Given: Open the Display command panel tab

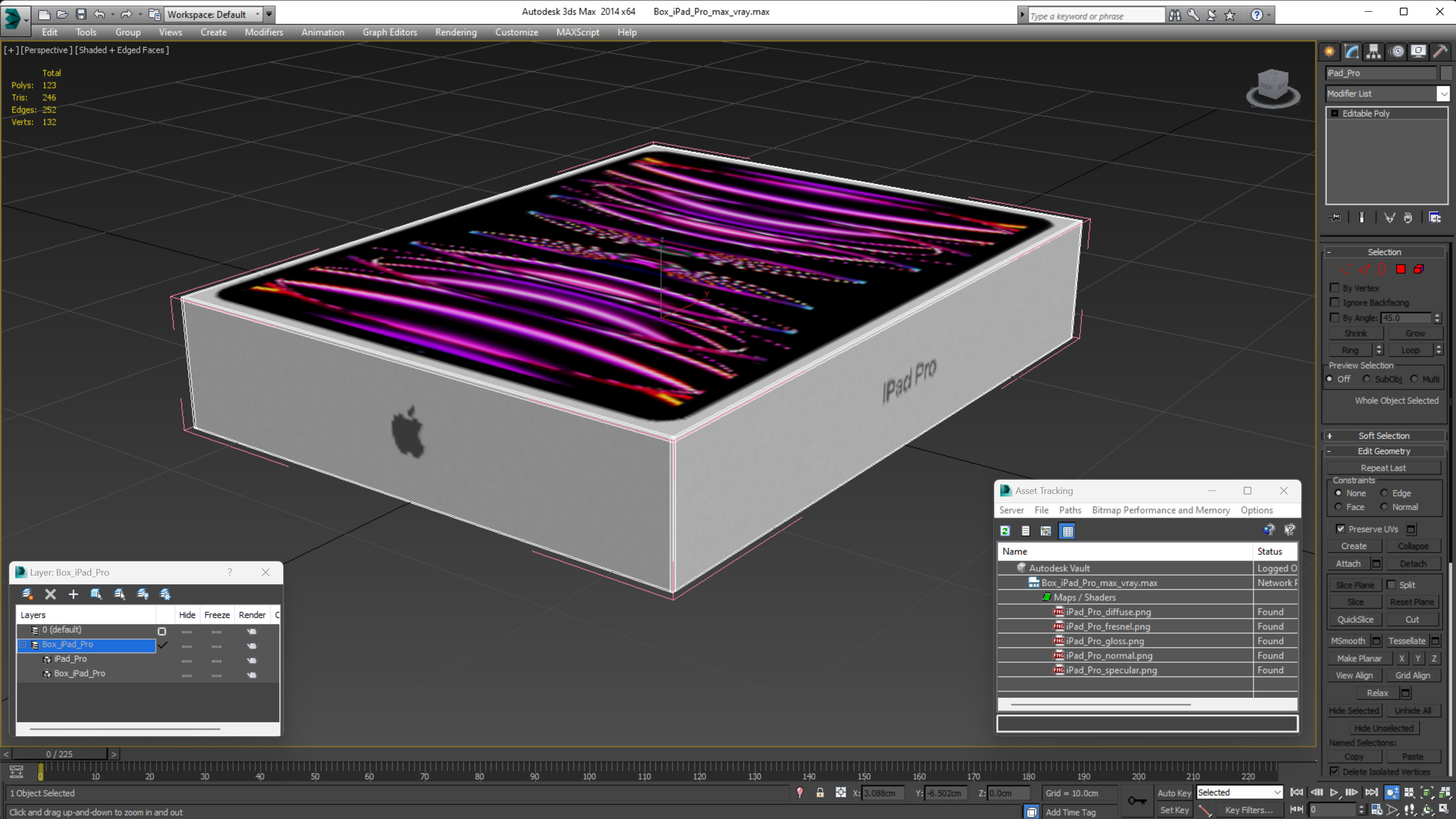Looking at the screenshot, I should pyautogui.click(x=1418, y=52).
